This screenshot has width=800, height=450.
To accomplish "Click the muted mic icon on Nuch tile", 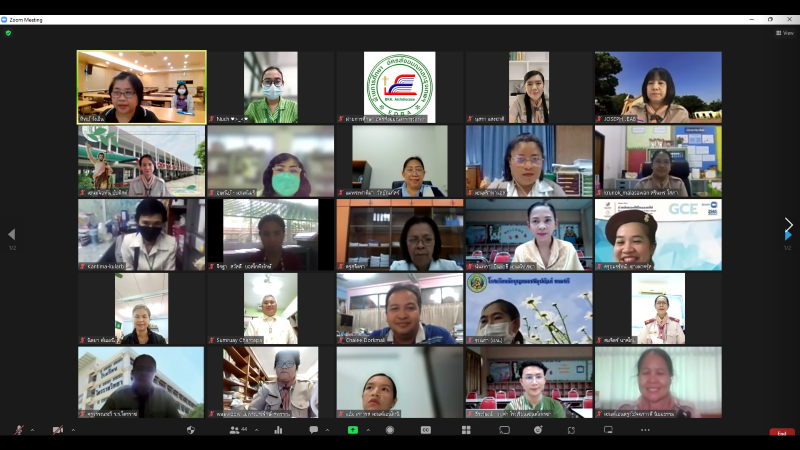I will [x=212, y=119].
